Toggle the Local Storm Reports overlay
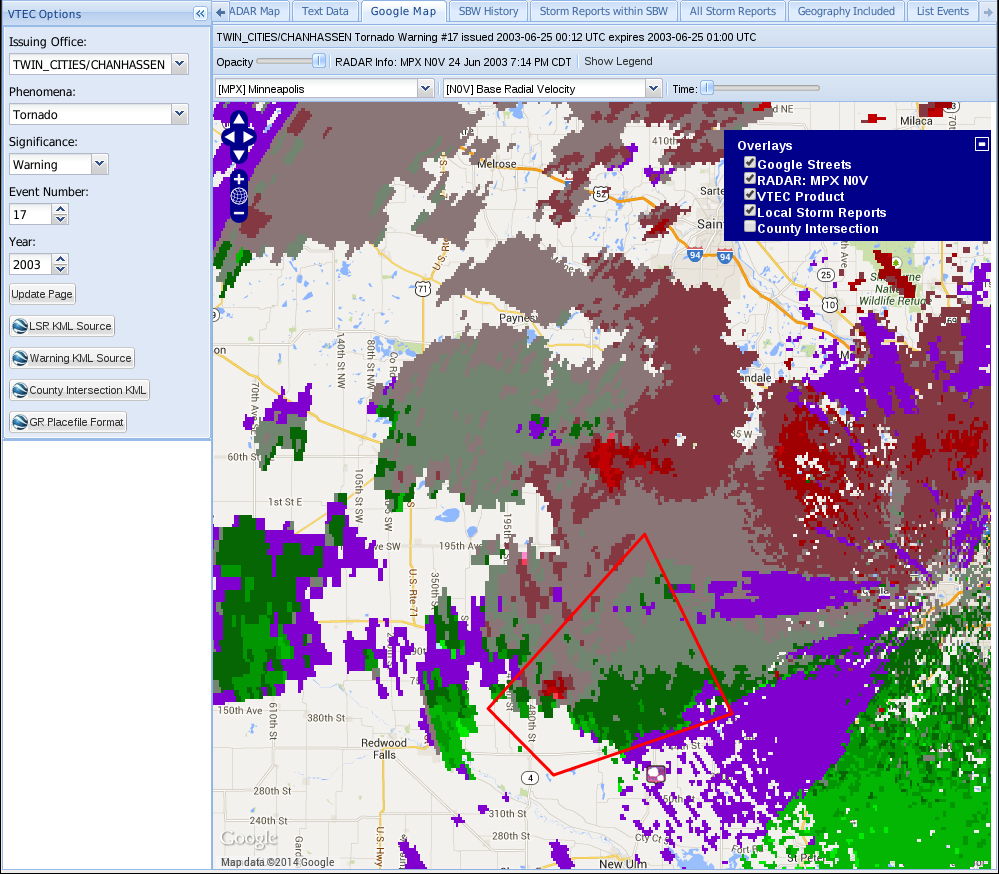The height and width of the screenshot is (874, 999). 750,211
